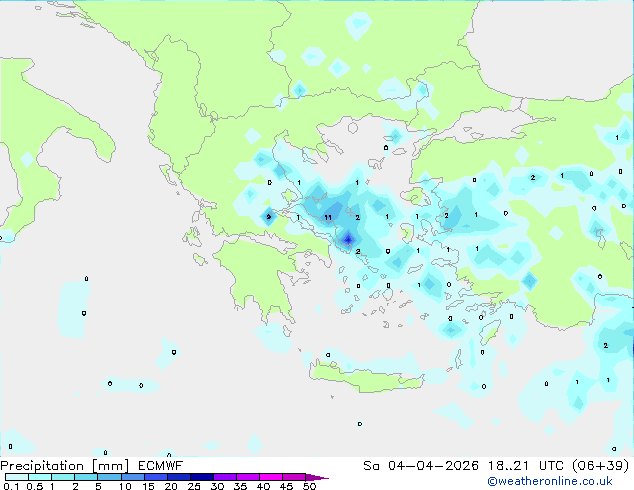Click the '18..21 UTC' time range text

(525, 466)
